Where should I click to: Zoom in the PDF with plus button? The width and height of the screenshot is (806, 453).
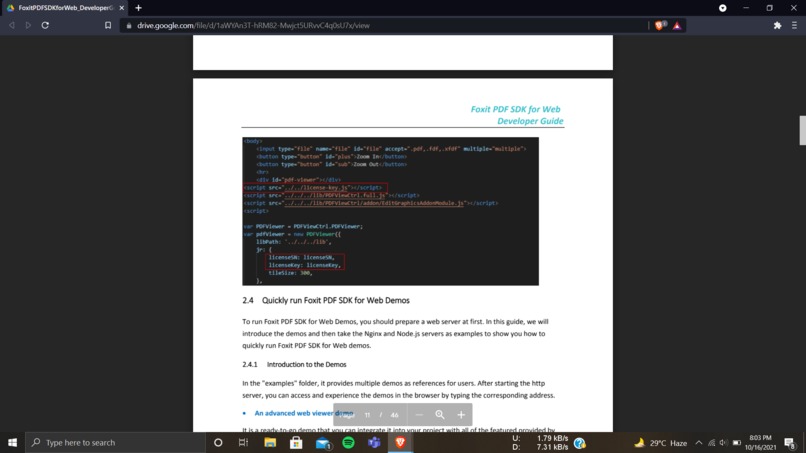pos(461,415)
